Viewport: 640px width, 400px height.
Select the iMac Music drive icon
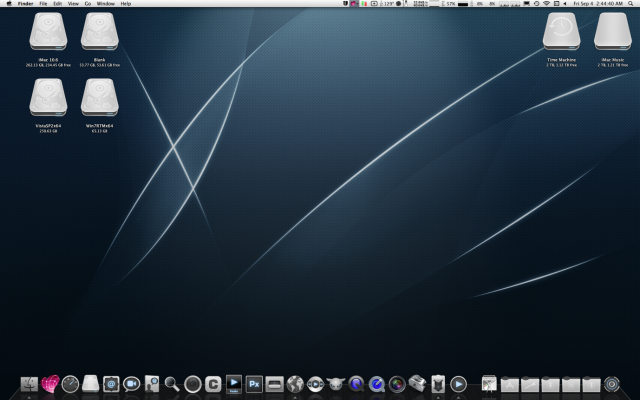coord(613,31)
